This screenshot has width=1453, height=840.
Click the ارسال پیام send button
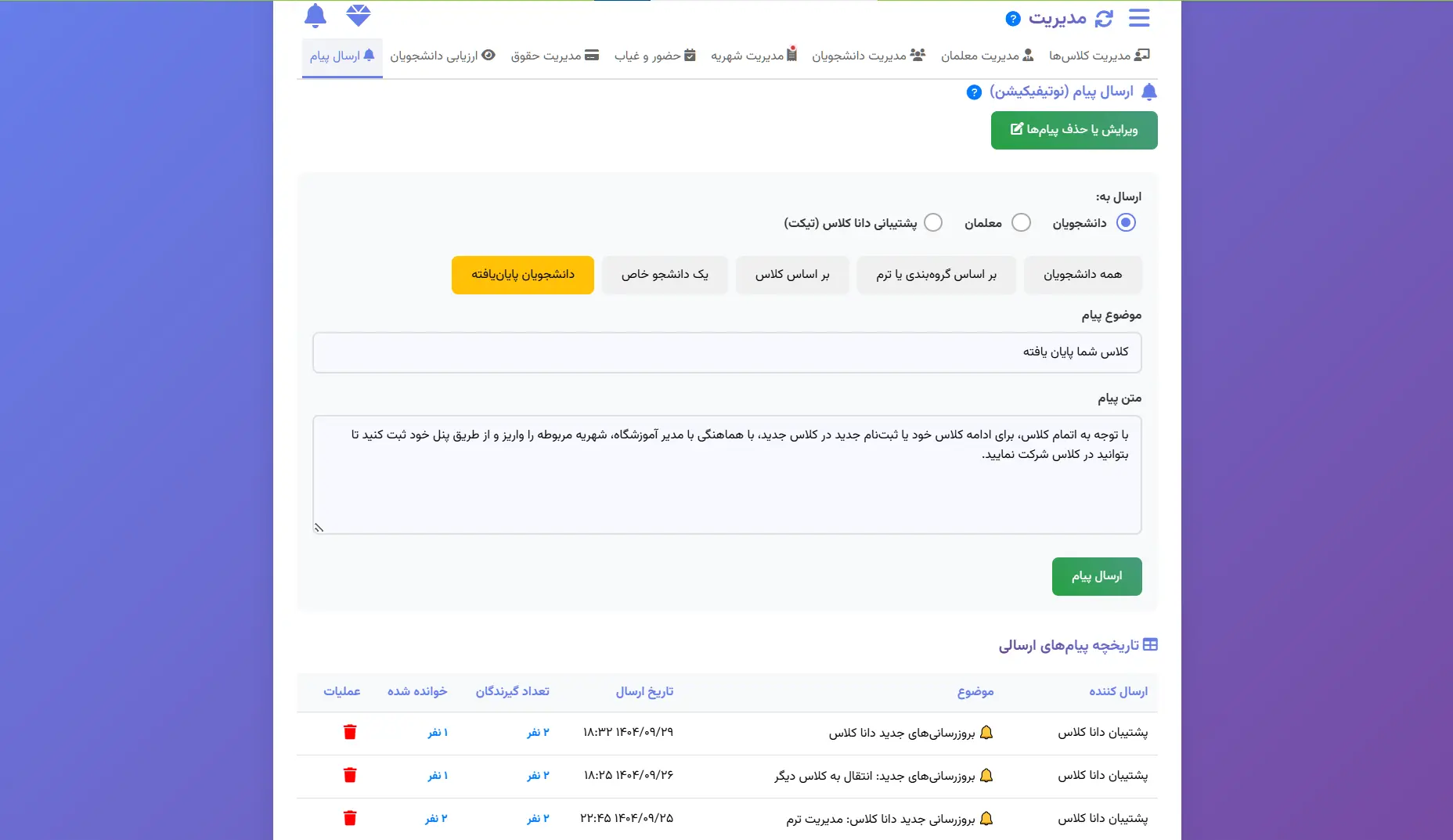(1097, 576)
